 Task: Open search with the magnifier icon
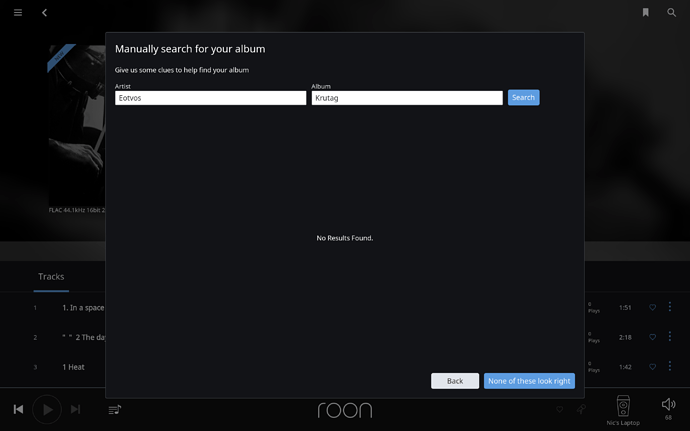click(672, 12)
